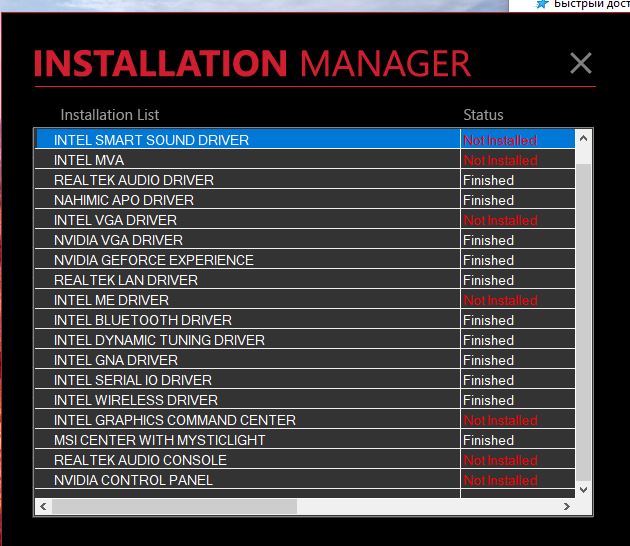Select the Intel Smart Sound Driver row
The height and width of the screenshot is (546, 630).
151,140
